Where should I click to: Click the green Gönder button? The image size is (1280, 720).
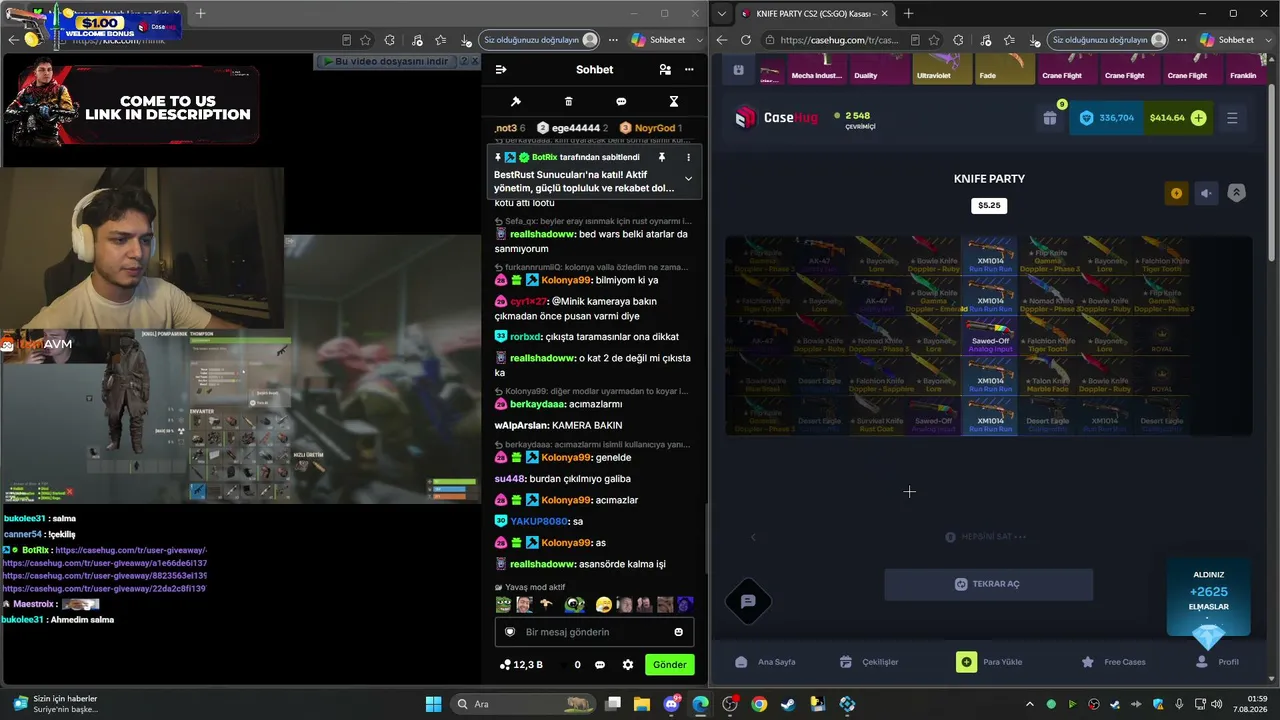coord(670,665)
